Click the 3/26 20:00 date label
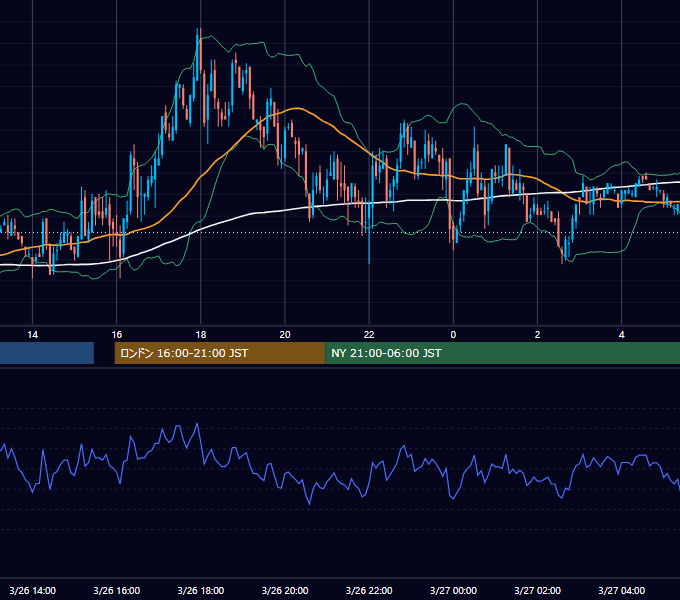The image size is (680, 600). [285, 590]
